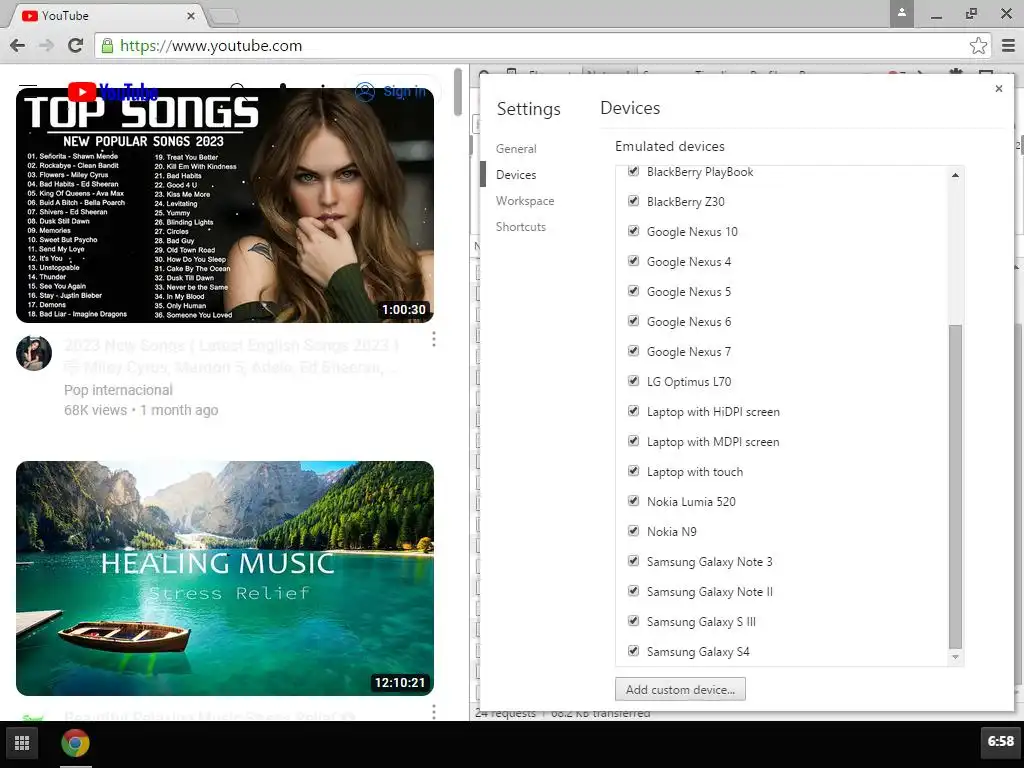Disable the Google Nexus 7 device

click(633, 351)
